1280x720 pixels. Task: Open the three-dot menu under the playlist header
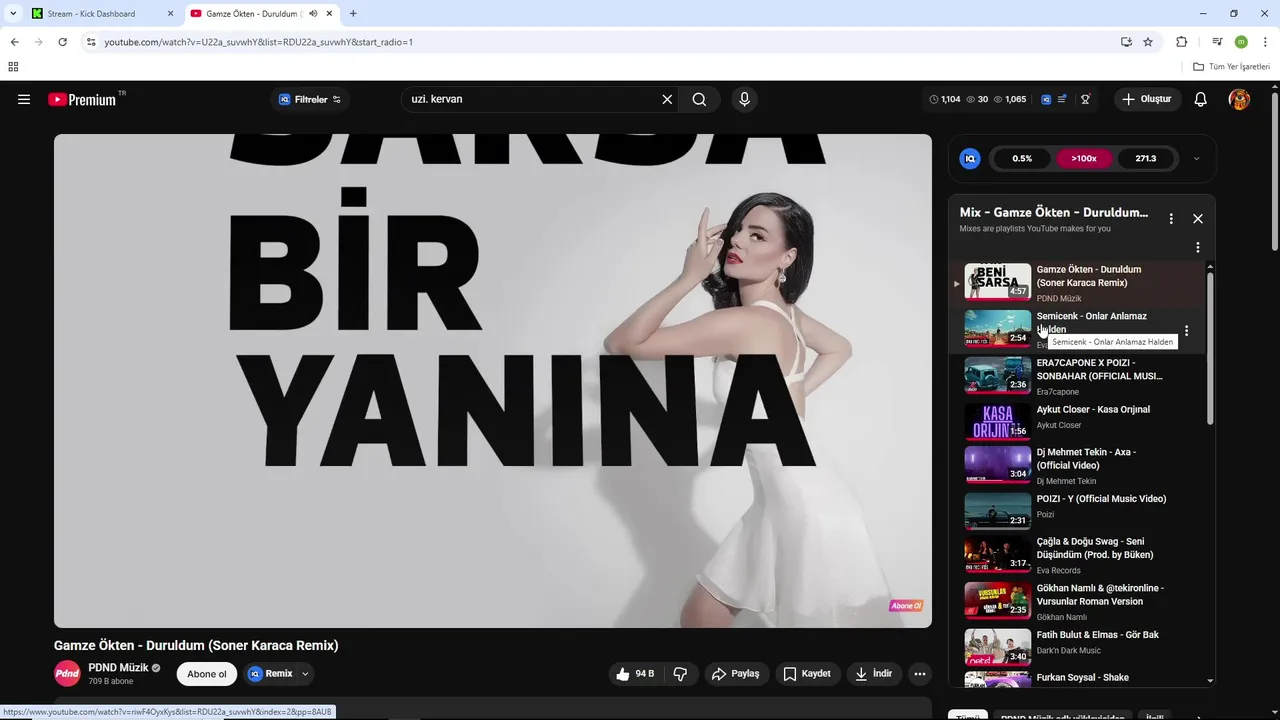(x=1198, y=247)
